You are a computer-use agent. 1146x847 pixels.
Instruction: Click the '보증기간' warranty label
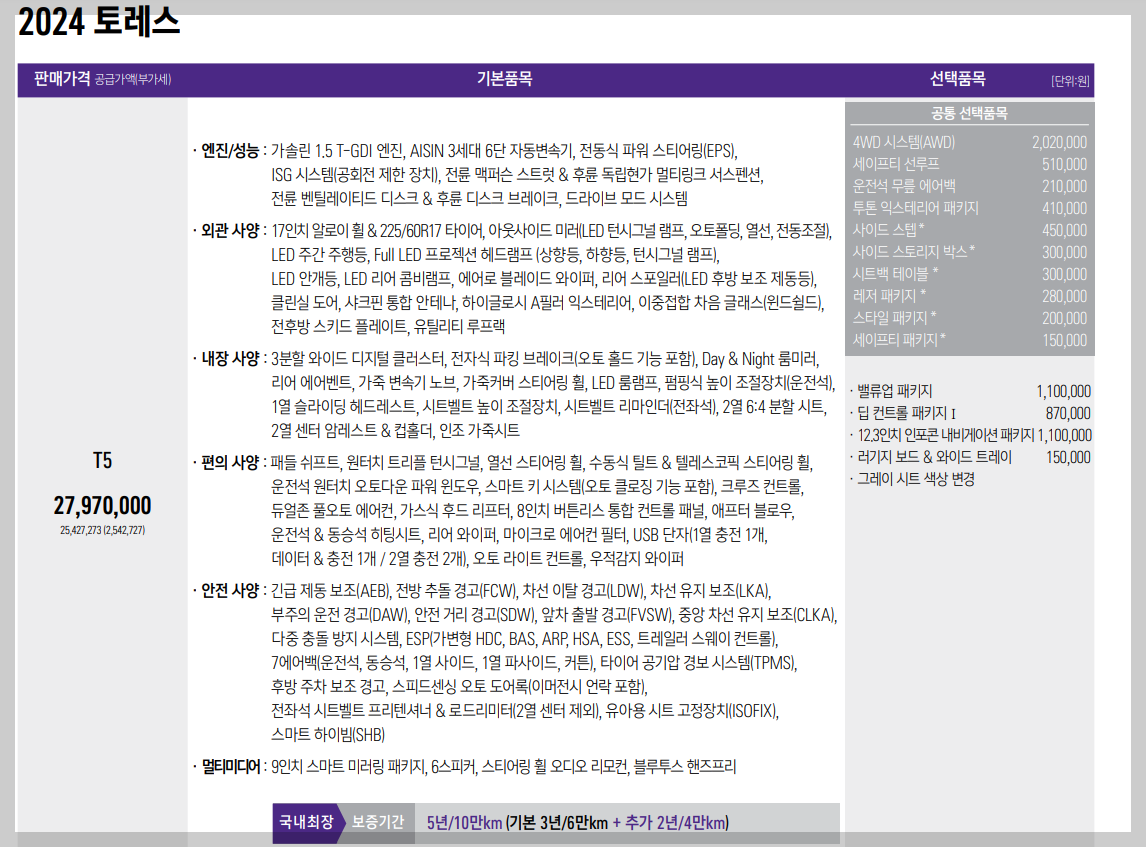pyautogui.click(x=377, y=821)
